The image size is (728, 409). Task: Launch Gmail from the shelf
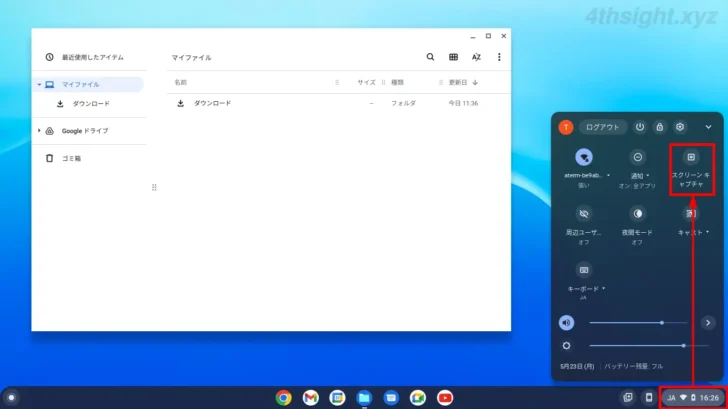(x=311, y=398)
